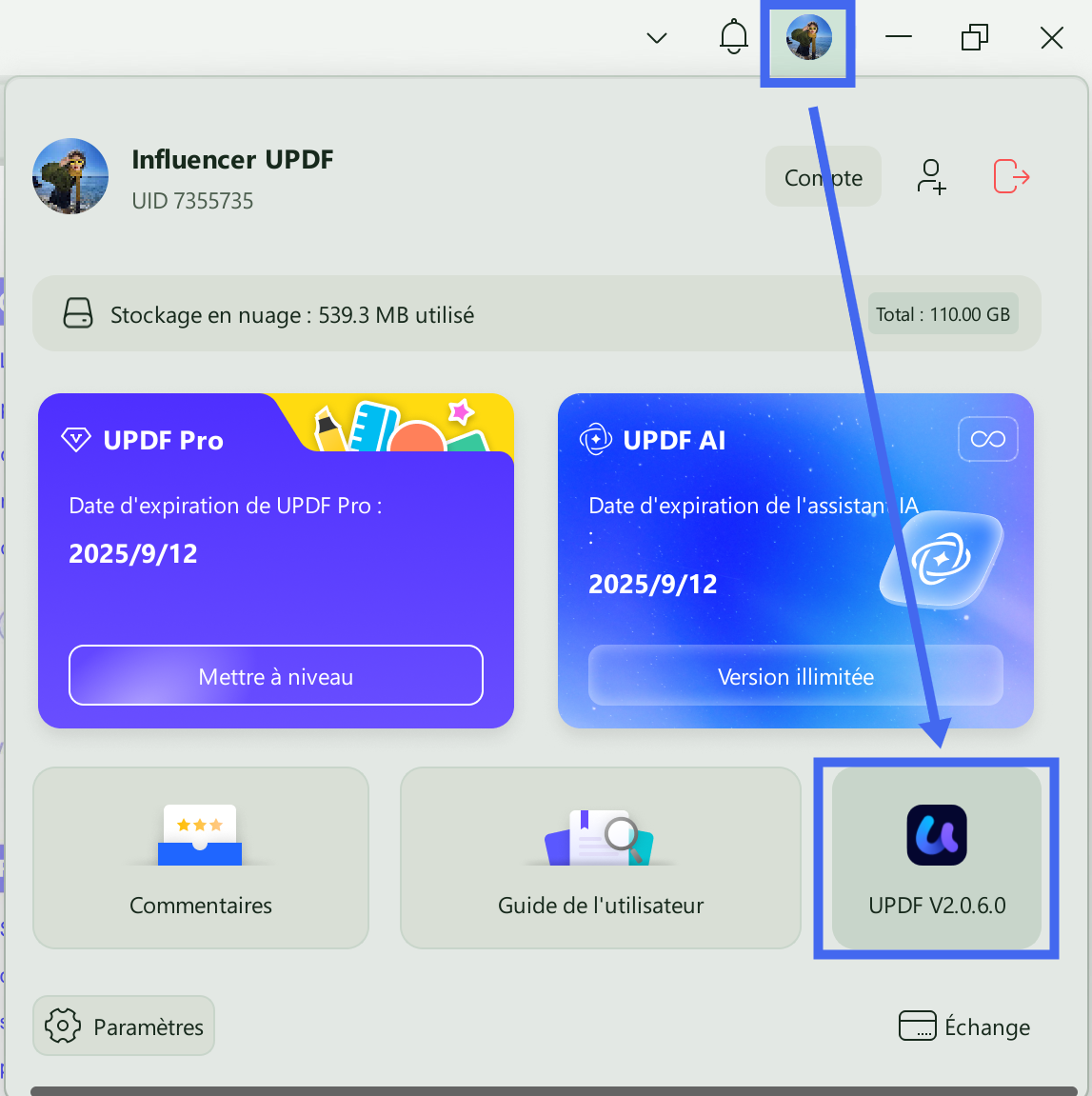Close the UPDF window
1092x1096 pixels.
[1051, 38]
